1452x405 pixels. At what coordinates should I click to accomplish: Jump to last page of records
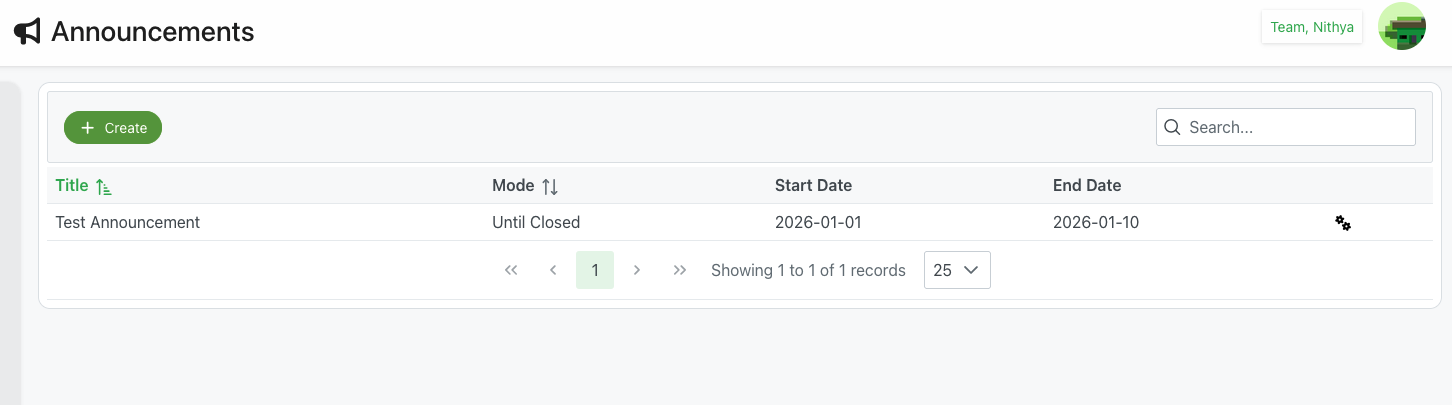(x=680, y=270)
